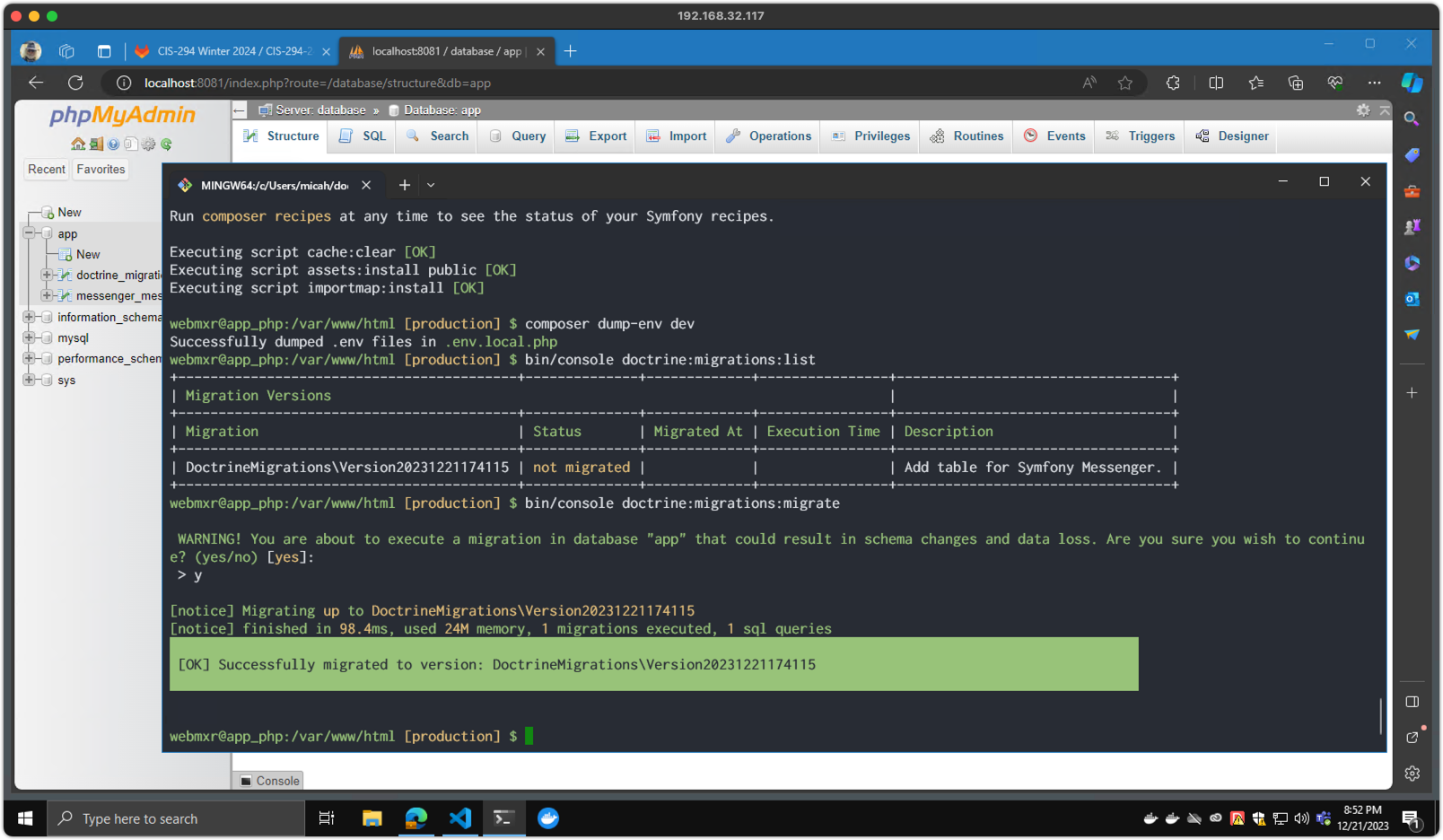This screenshot has width=1443, height=840.
Task: Click the Microsoft Edge taskbar icon
Action: coord(415,818)
